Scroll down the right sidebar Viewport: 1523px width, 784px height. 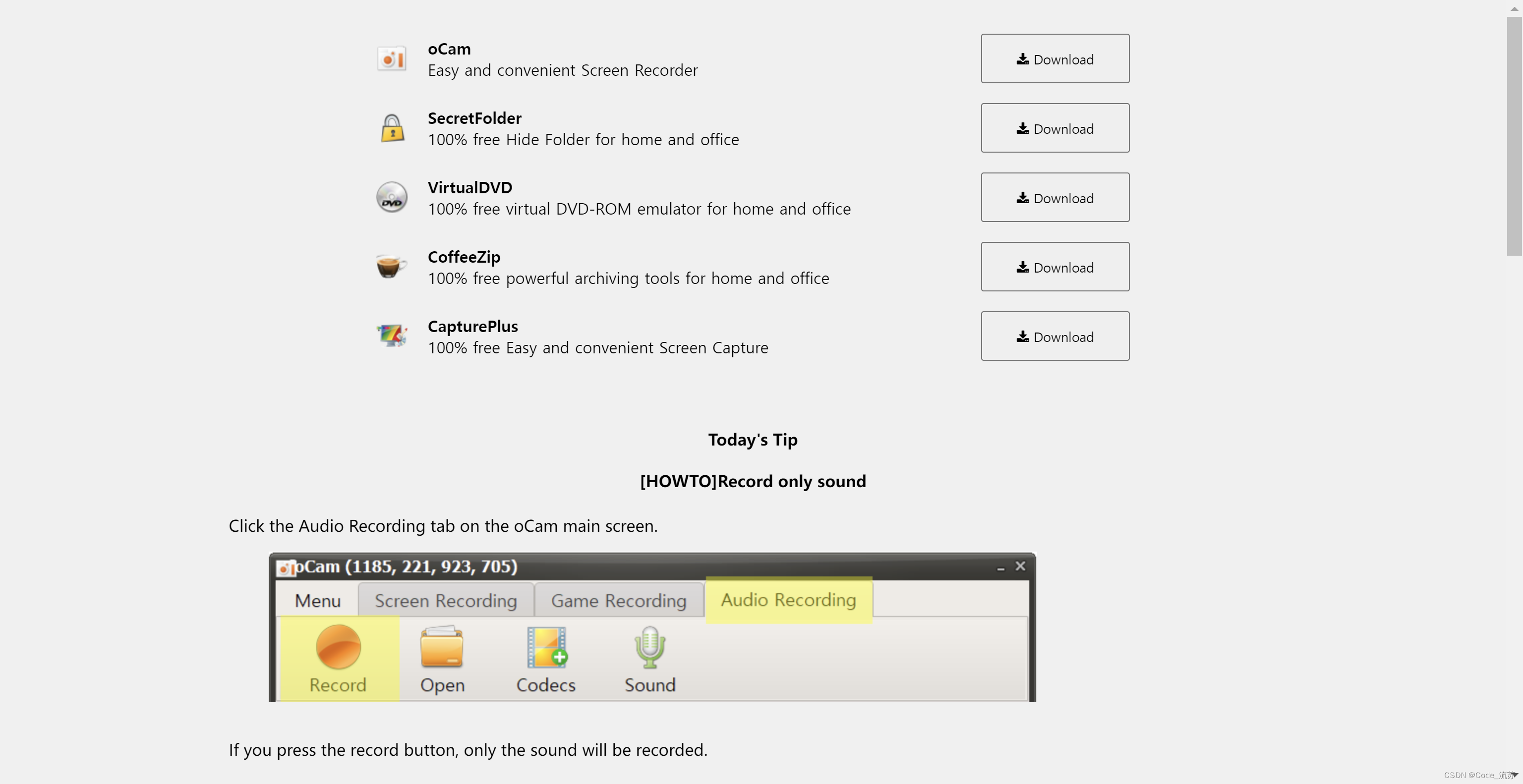pyautogui.click(x=1516, y=776)
